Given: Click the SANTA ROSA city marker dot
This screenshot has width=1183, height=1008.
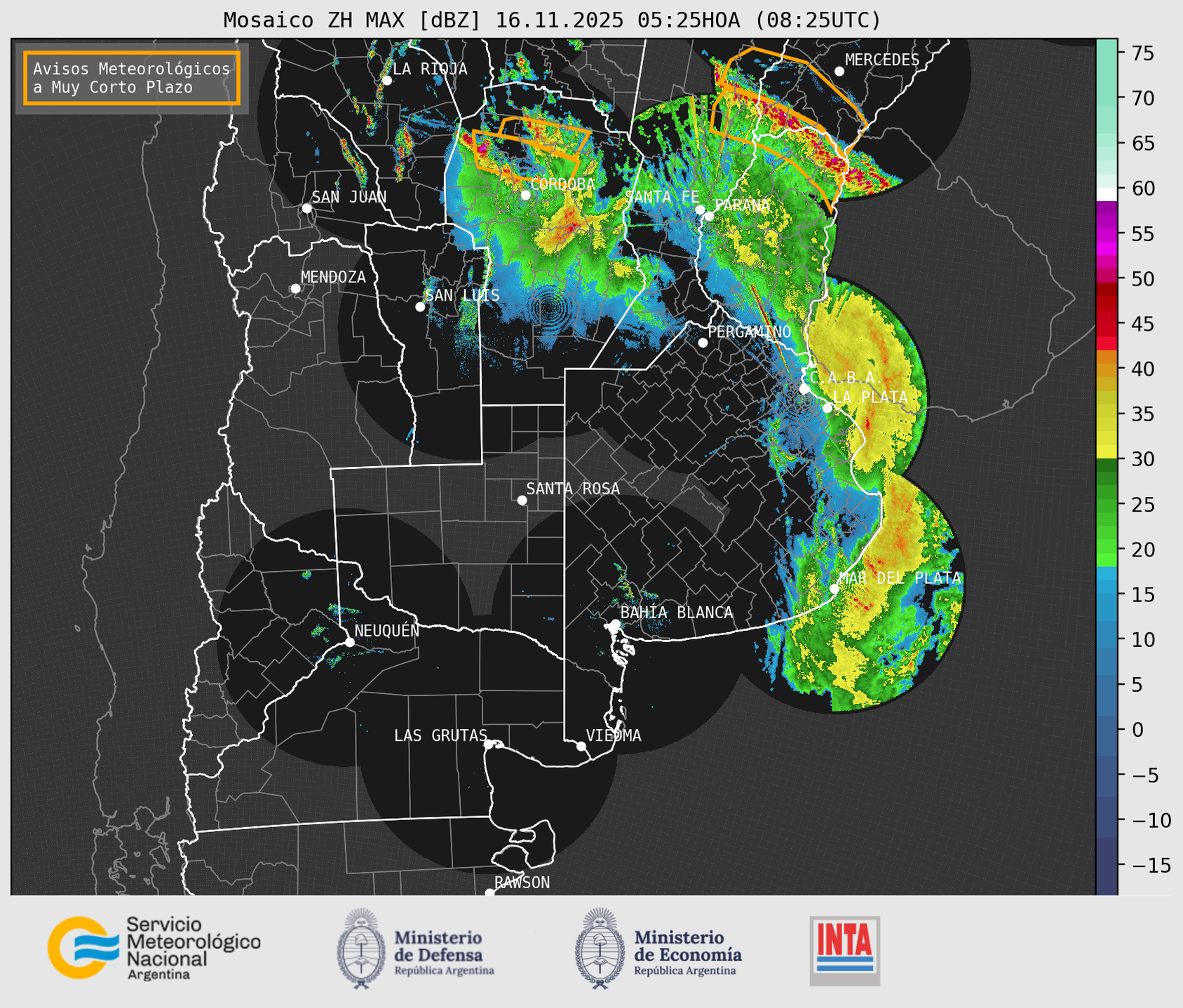Looking at the screenshot, I should coord(522,500).
